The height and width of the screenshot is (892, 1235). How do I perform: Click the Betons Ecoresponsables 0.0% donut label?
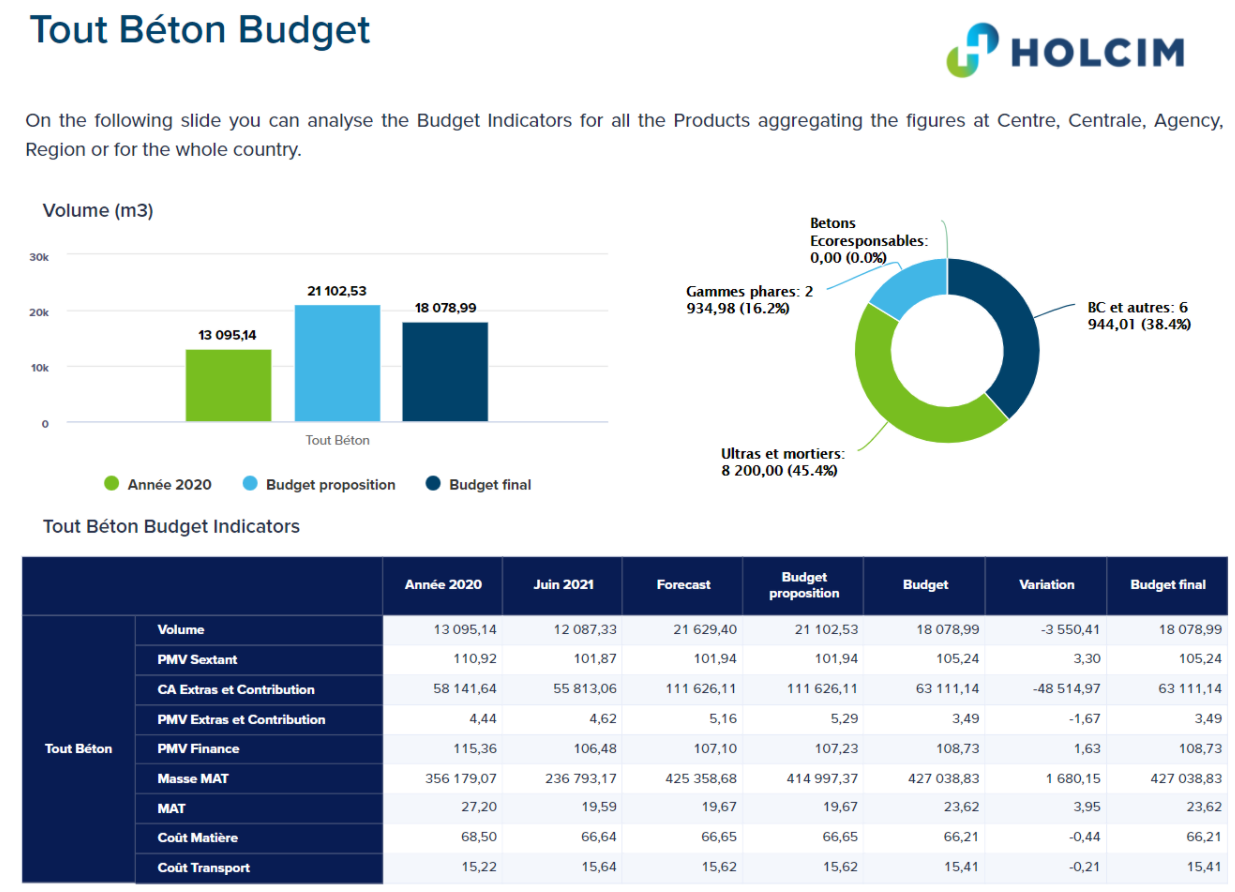pos(868,240)
